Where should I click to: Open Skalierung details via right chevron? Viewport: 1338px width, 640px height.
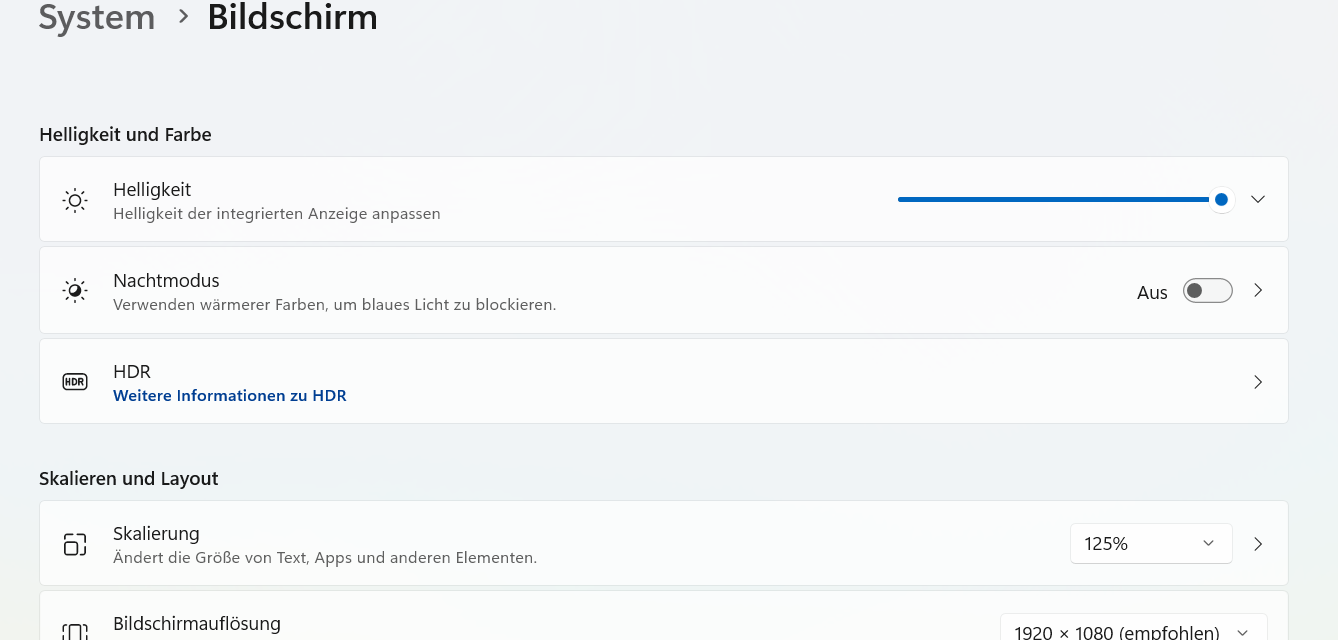pos(1258,544)
